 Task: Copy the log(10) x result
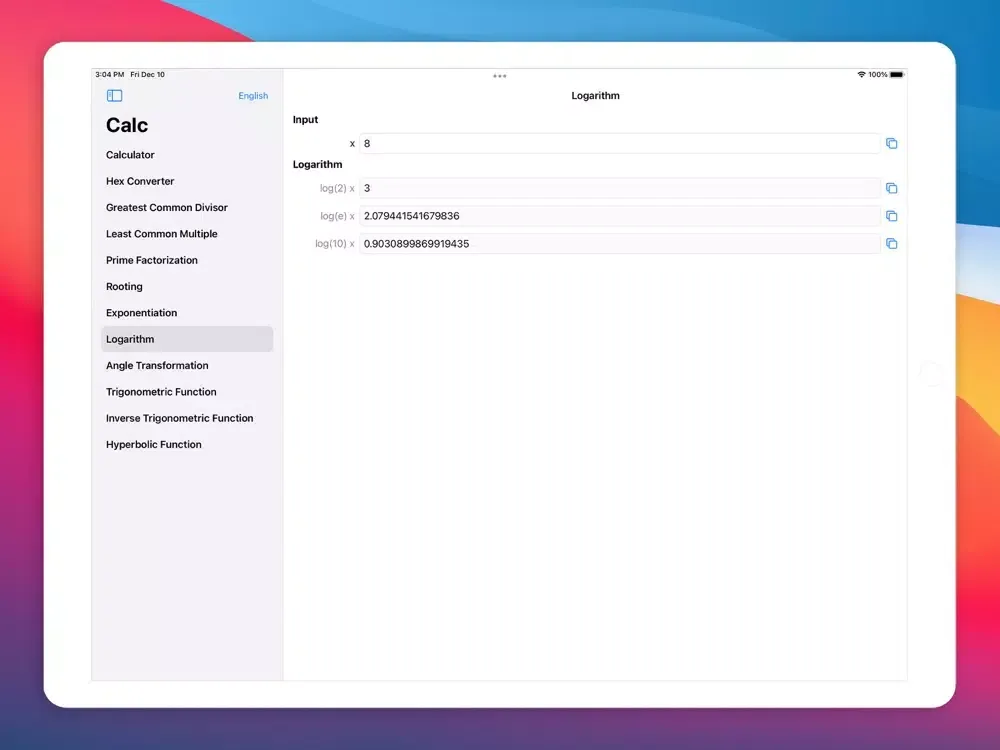[x=892, y=244]
